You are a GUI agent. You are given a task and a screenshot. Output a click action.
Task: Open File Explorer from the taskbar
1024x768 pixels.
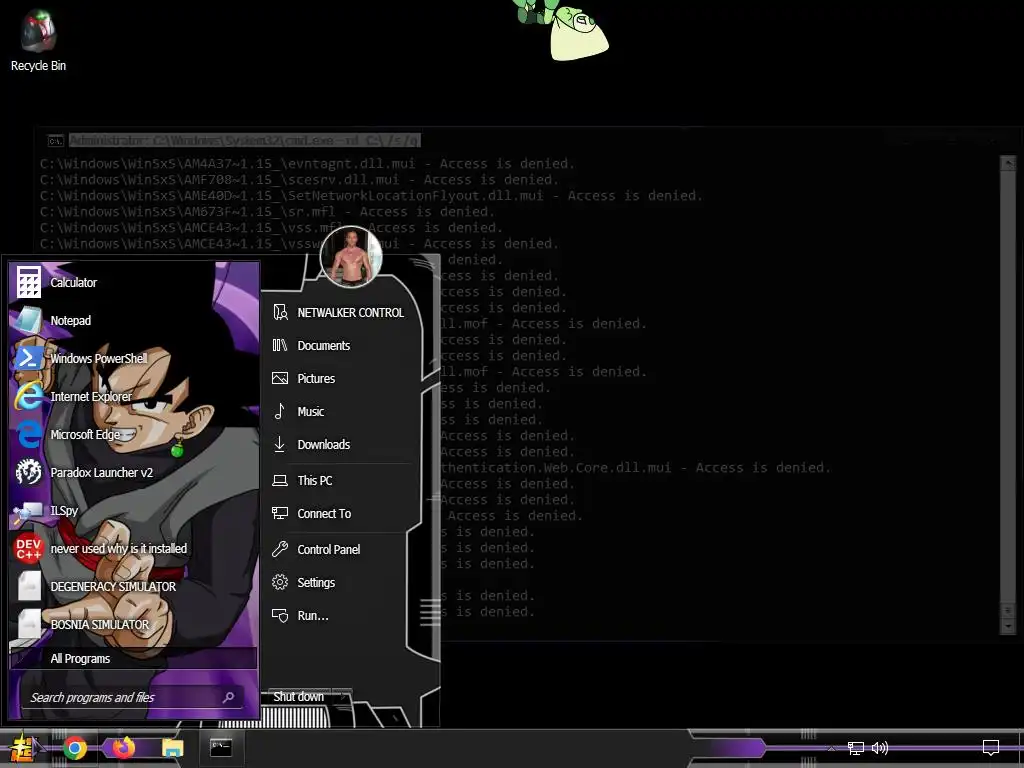coord(173,748)
